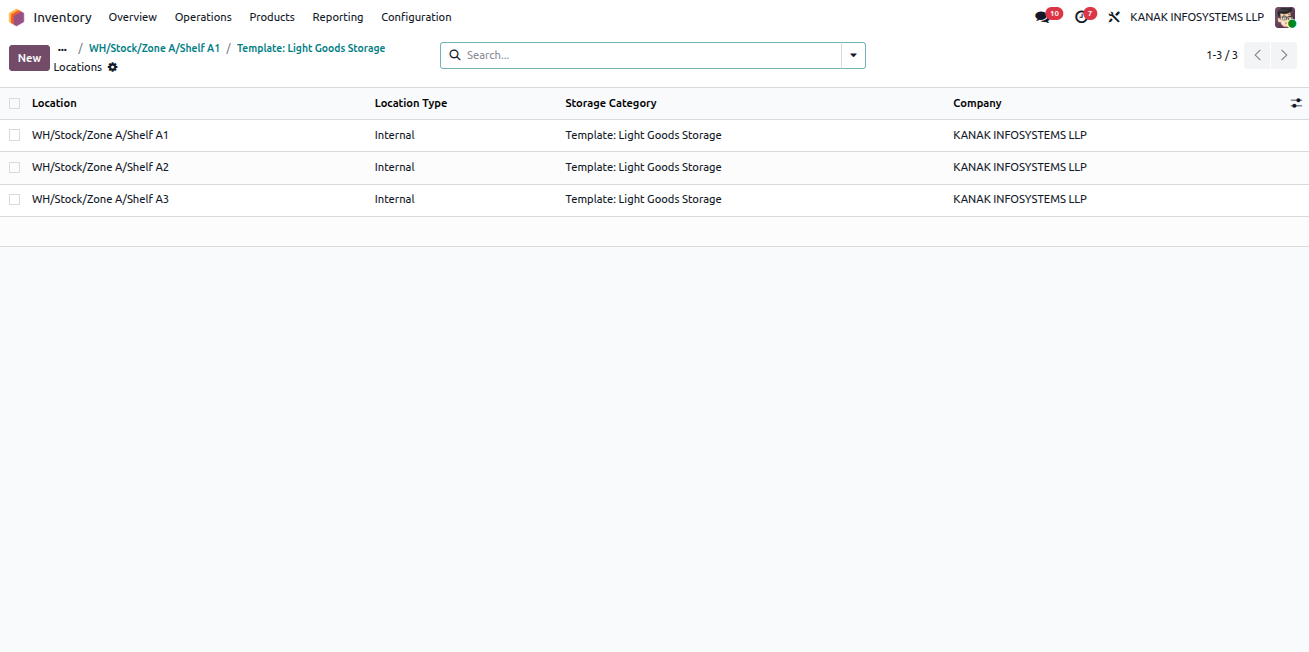Select the checkbox for Shelf A2 row
The height and width of the screenshot is (652, 1309).
tap(15, 167)
